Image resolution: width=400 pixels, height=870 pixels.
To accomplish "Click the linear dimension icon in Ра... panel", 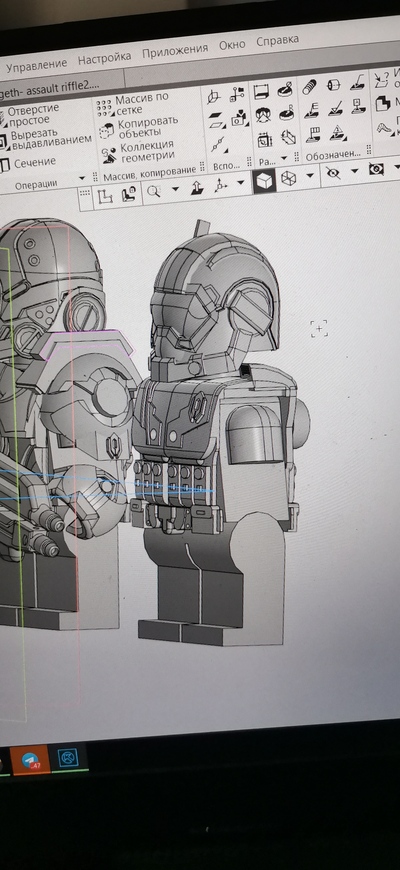I will coord(261,92).
